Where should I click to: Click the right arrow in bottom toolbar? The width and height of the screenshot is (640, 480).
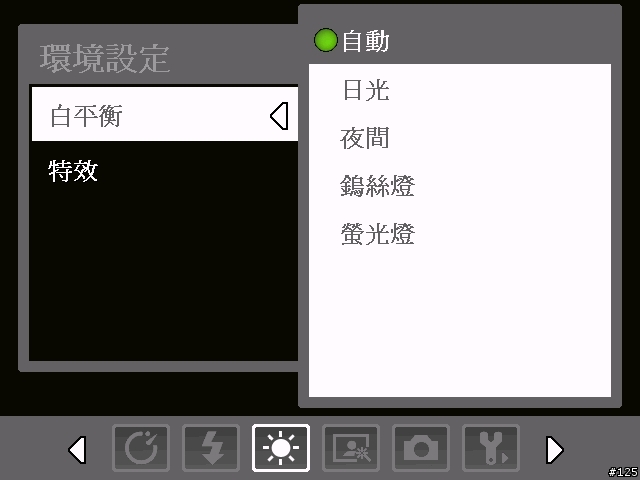pyautogui.click(x=555, y=449)
